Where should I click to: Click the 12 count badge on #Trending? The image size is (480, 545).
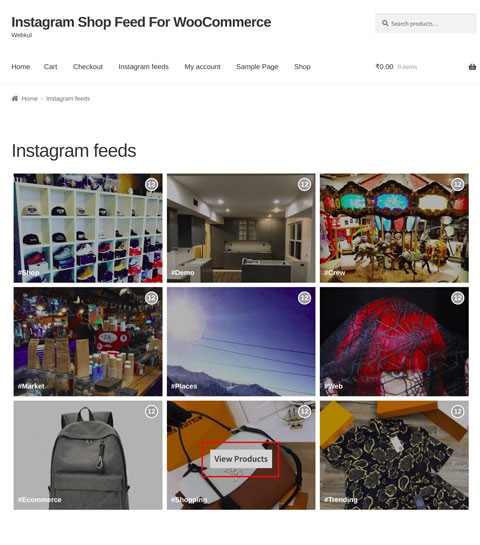(x=457, y=412)
